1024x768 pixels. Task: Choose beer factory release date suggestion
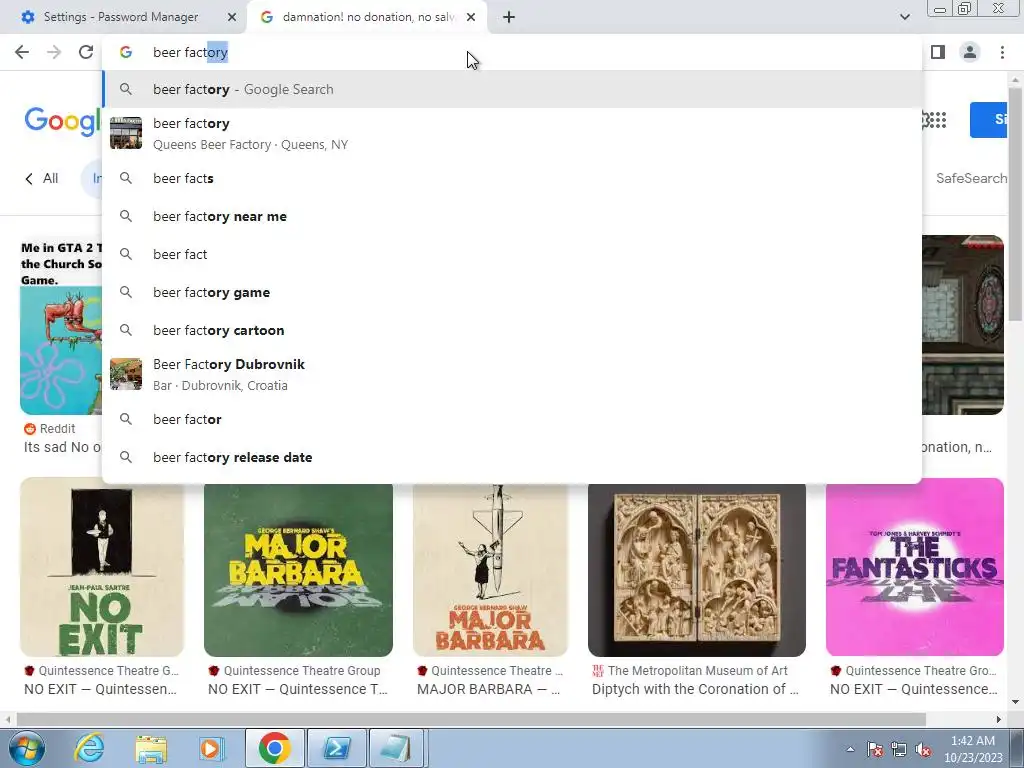pyautogui.click(x=512, y=457)
